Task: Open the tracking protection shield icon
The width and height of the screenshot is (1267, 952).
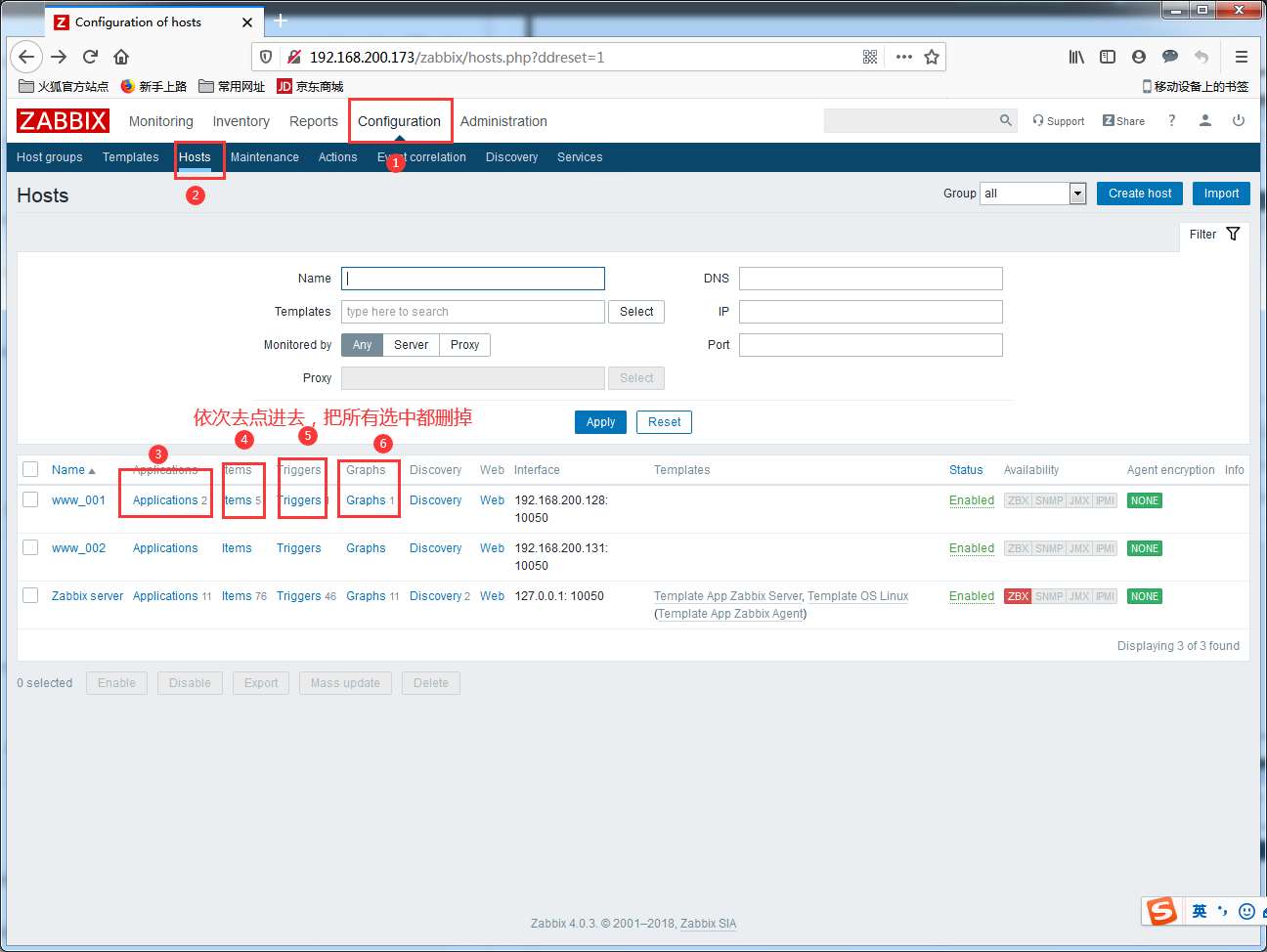Action: click(266, 57)
